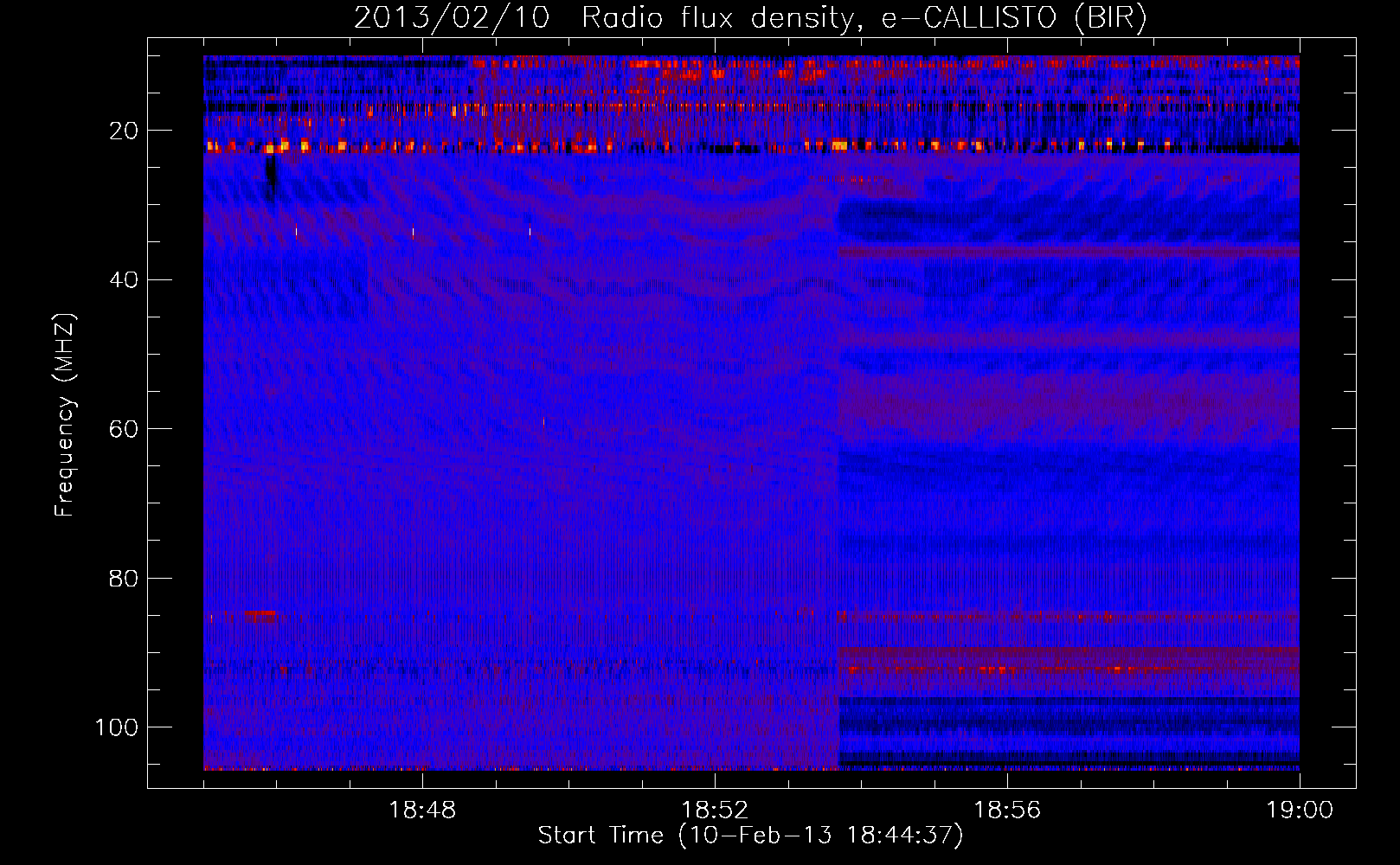
Task: Click the 'Start Time (10-Feb-13 18:44:37)' label
Action: click(750, 836)
